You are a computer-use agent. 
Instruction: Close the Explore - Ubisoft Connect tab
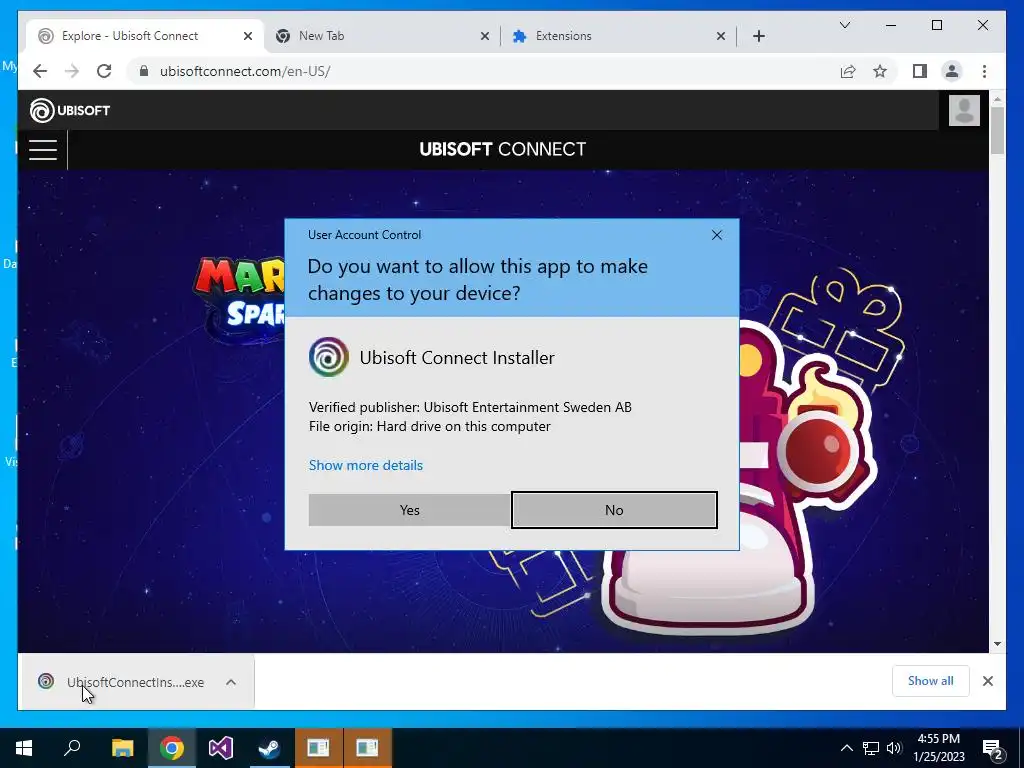point(248,36)
